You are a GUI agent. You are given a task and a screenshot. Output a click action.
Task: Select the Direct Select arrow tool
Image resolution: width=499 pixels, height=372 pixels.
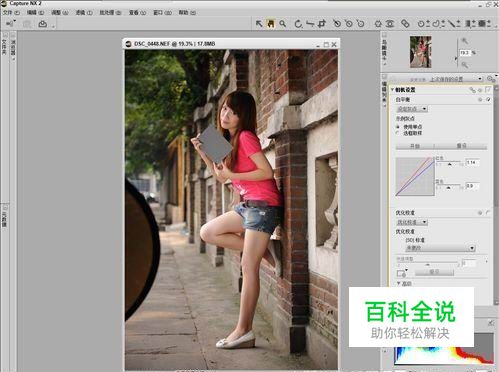[259, 24]
